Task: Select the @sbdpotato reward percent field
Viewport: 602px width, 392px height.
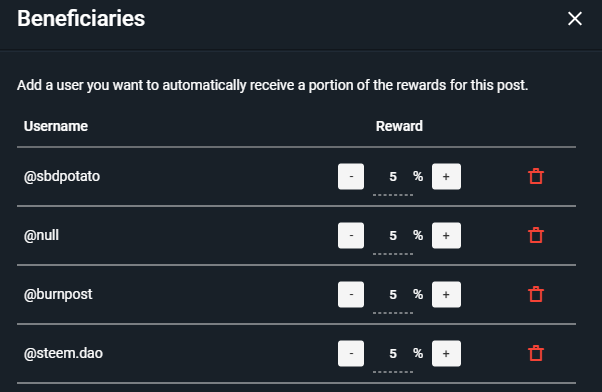Action: [393, 177]
